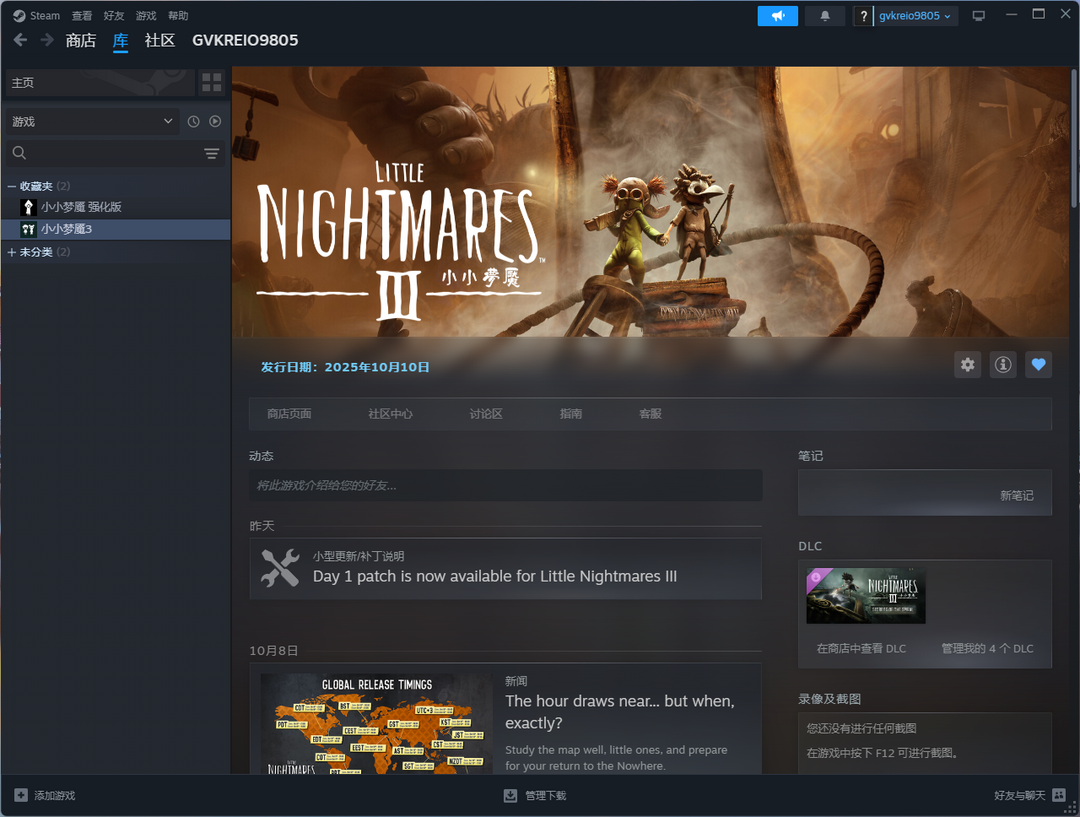The height and width of the screenshot is (817, 1080).
Task: Open Big Picture mode icon
Action: tap(978, 16)
